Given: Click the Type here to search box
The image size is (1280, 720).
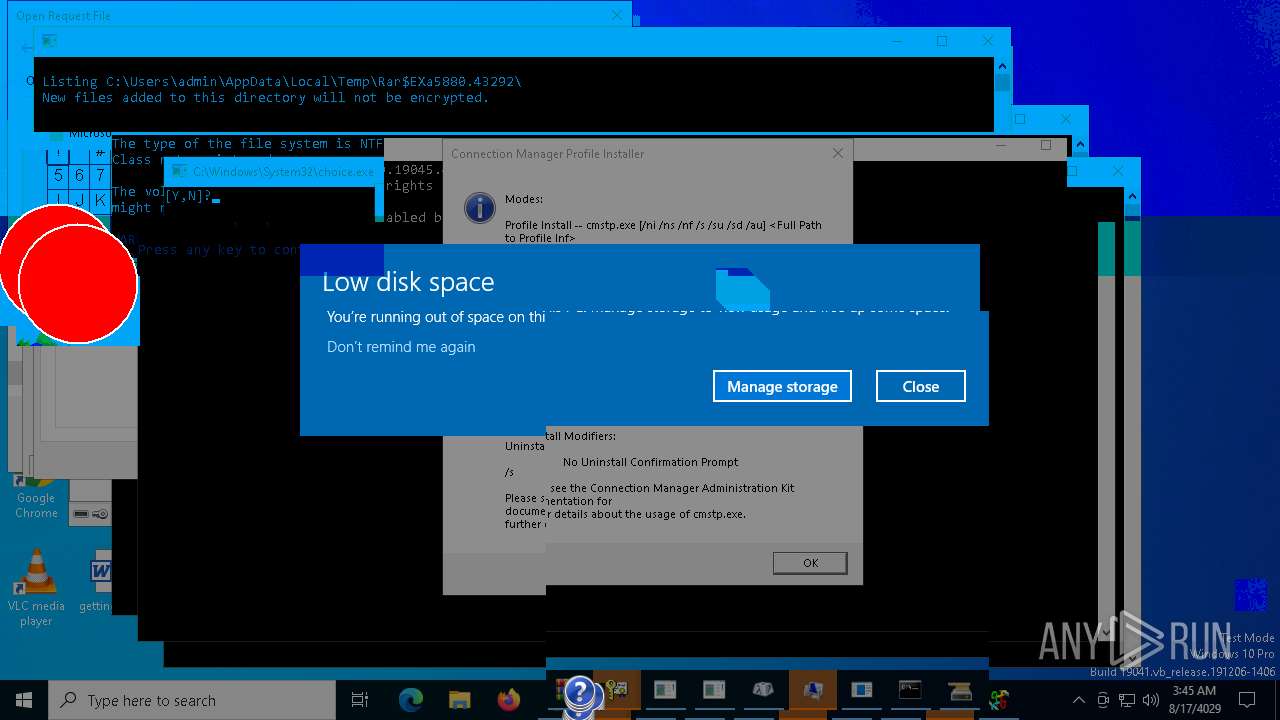Looking at the screenshot, I should [192, 700].
